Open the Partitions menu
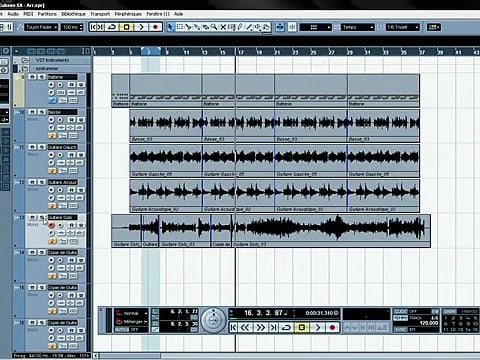Screen dimensions: 480x360 pyautogui.click(x=47, y=14)
